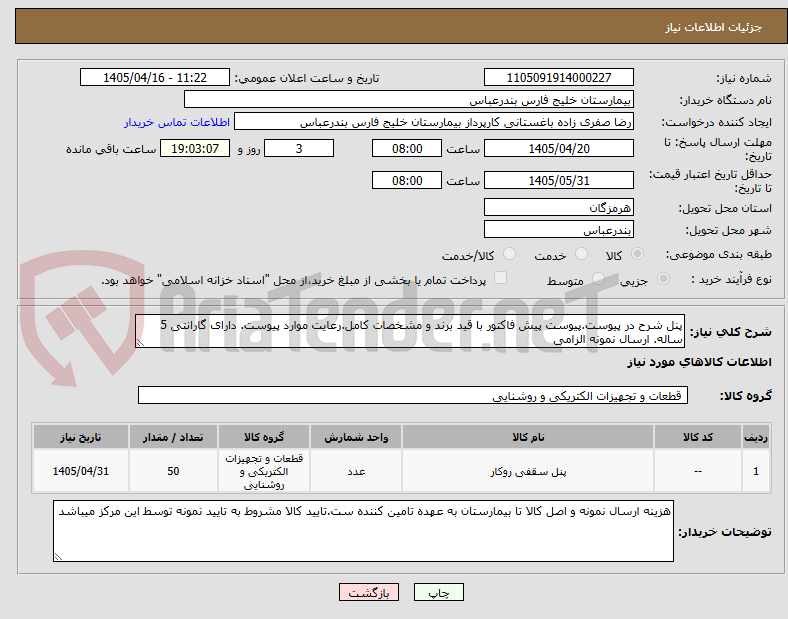Click the شهر محل تحویل بندرعباس field
The height and width of the screenshot is (619, 788).
558,230
